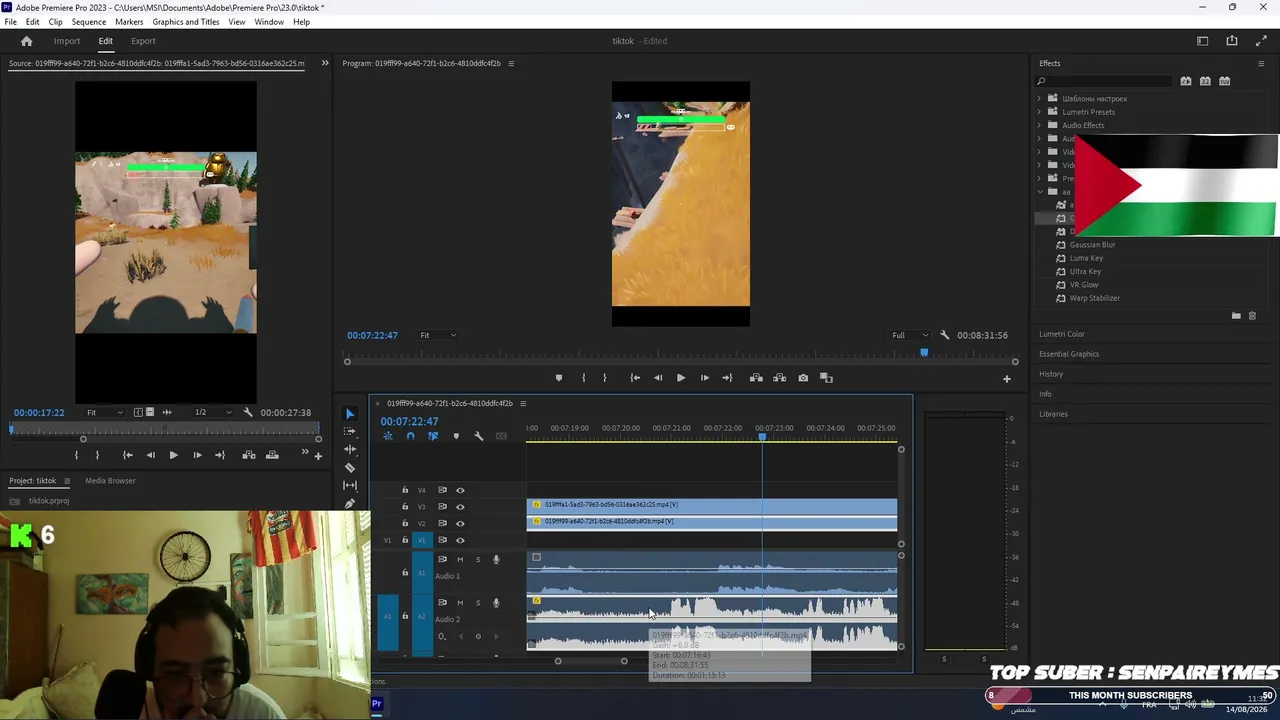Select the Pen tool

tap(350, 504)
